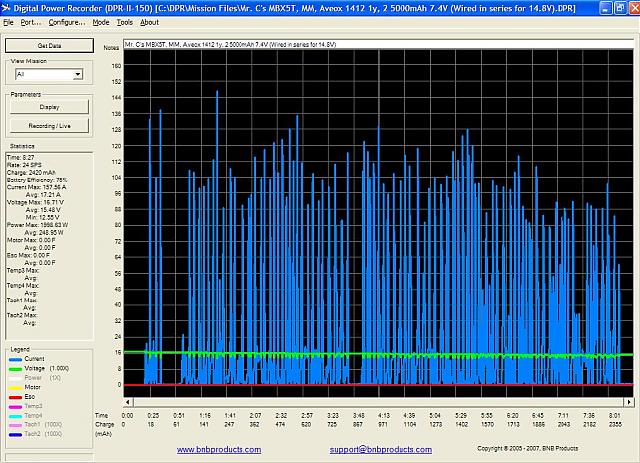Click the green Voltage legend swatch
Screen dimensions: 640x463
click(13, 368)
